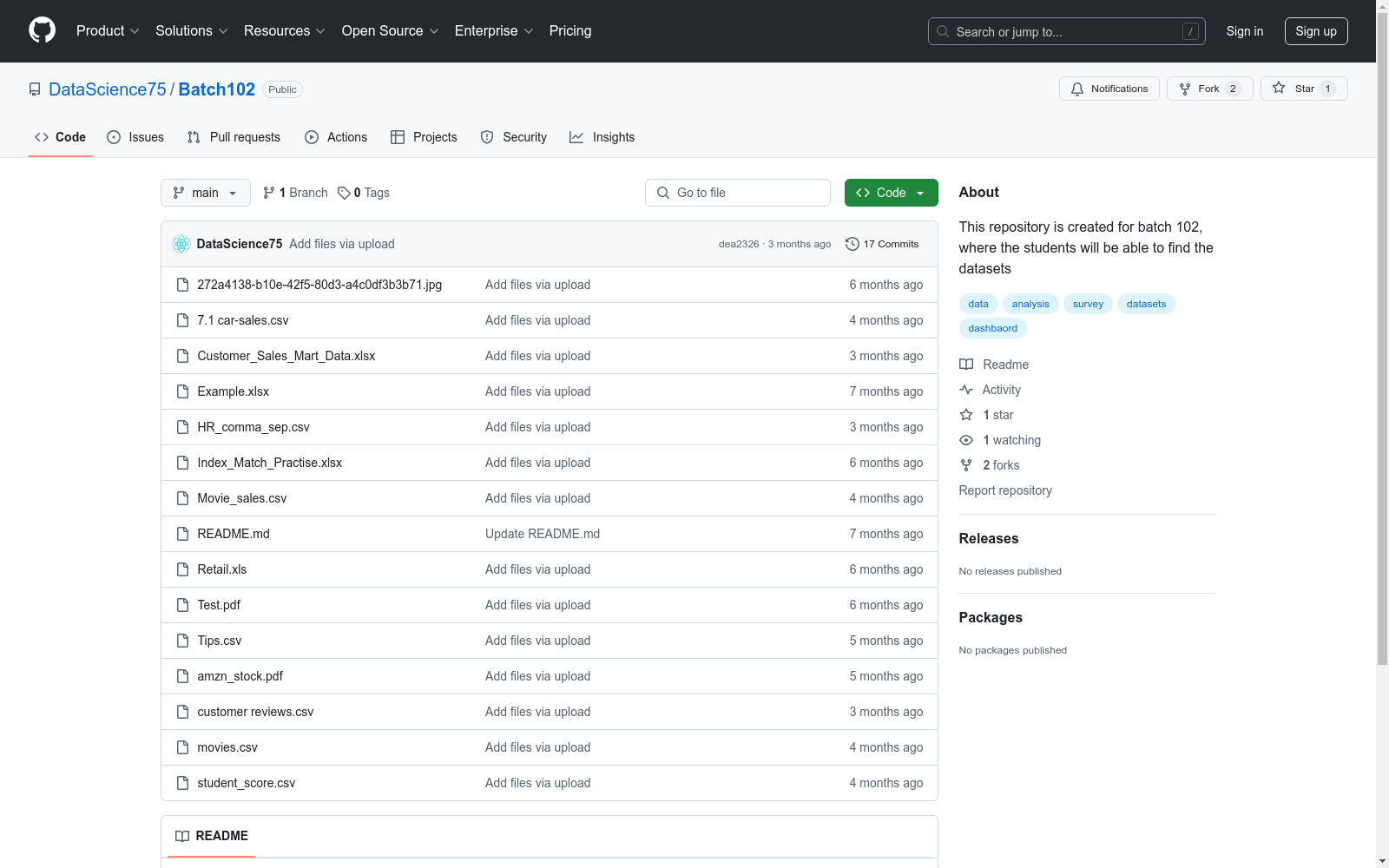Expand the Resources menu
The image size is (1389, 868).
tap(285, 31)
